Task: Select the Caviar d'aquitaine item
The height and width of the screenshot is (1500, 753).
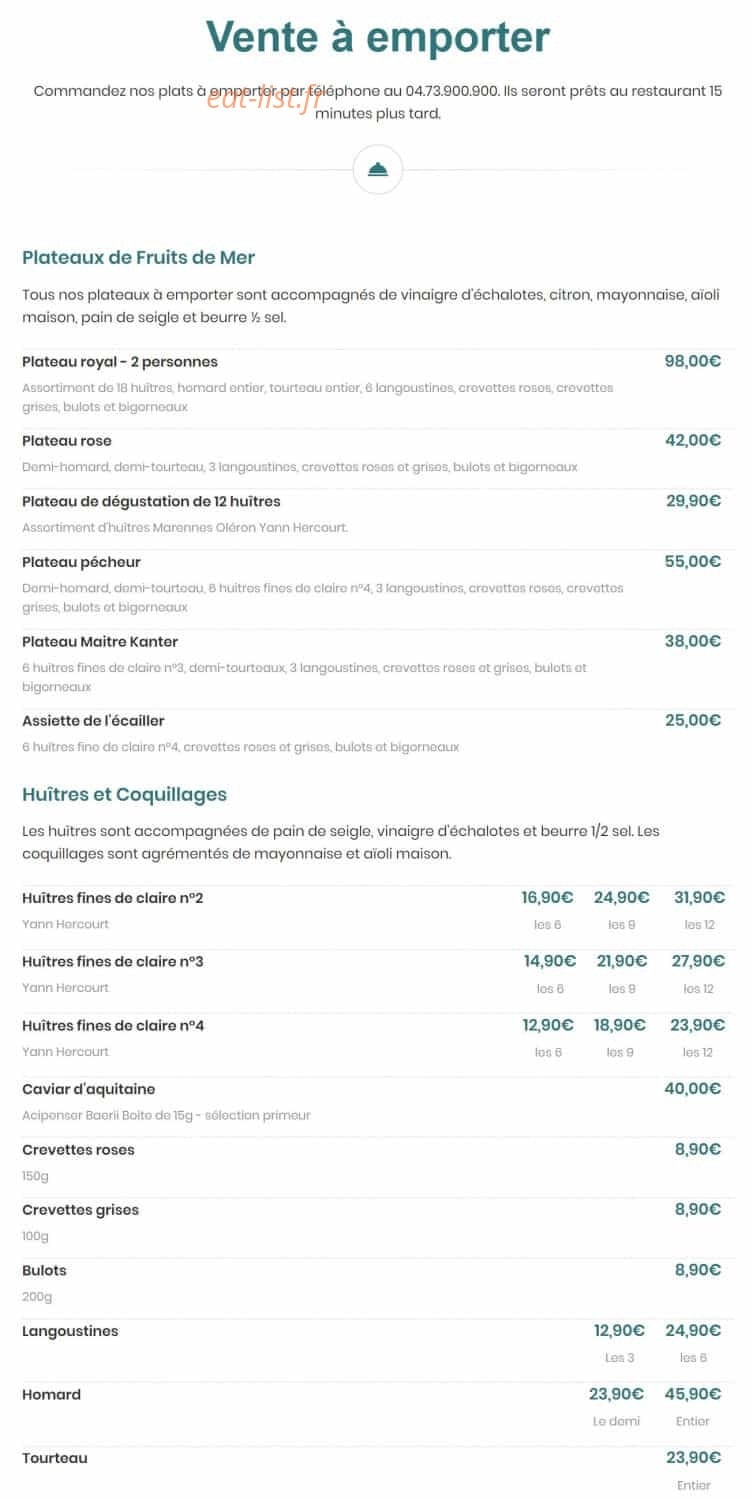Action: pyautogui.click(x=89, y=1089)
